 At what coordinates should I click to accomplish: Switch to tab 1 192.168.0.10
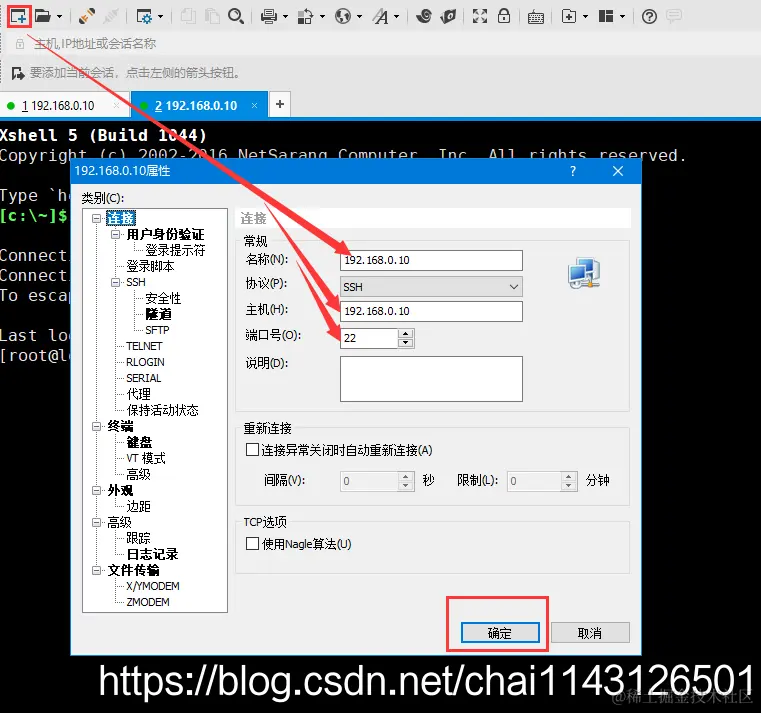pos(58,106)
